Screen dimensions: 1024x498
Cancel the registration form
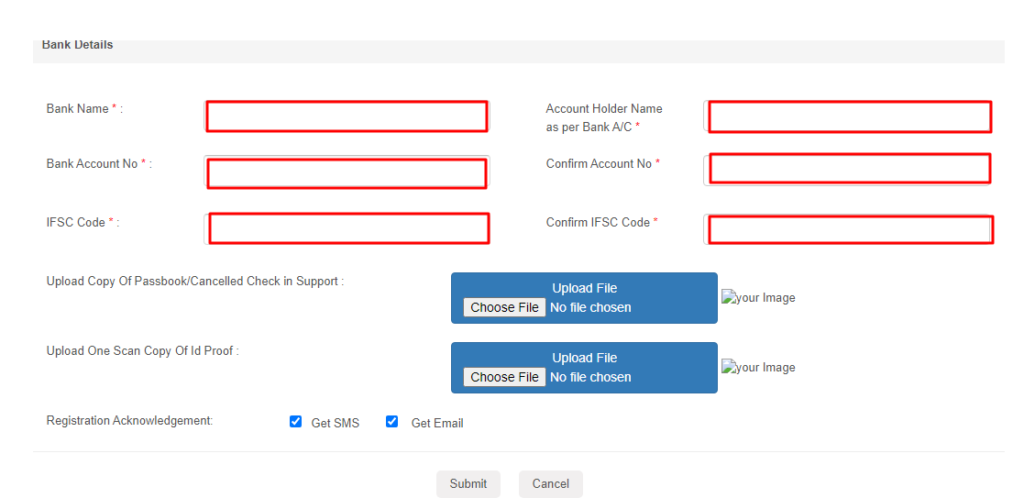[x=551, y=484]
